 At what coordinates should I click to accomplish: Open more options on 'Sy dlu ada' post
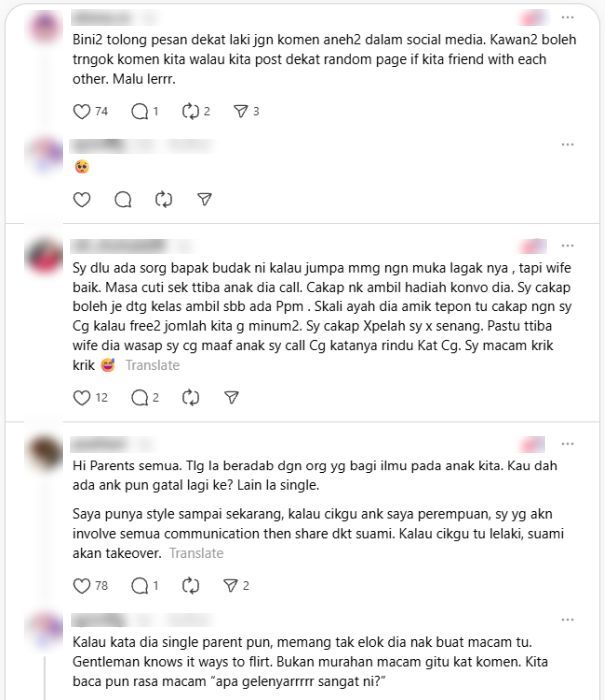(567, 246)
